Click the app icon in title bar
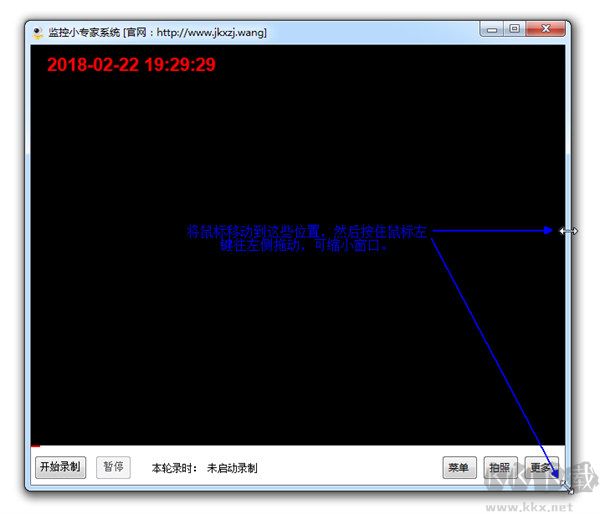 (38, 33)
